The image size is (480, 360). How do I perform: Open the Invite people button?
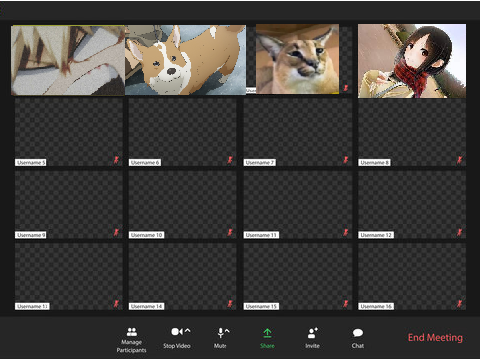[x=312, y=338]
